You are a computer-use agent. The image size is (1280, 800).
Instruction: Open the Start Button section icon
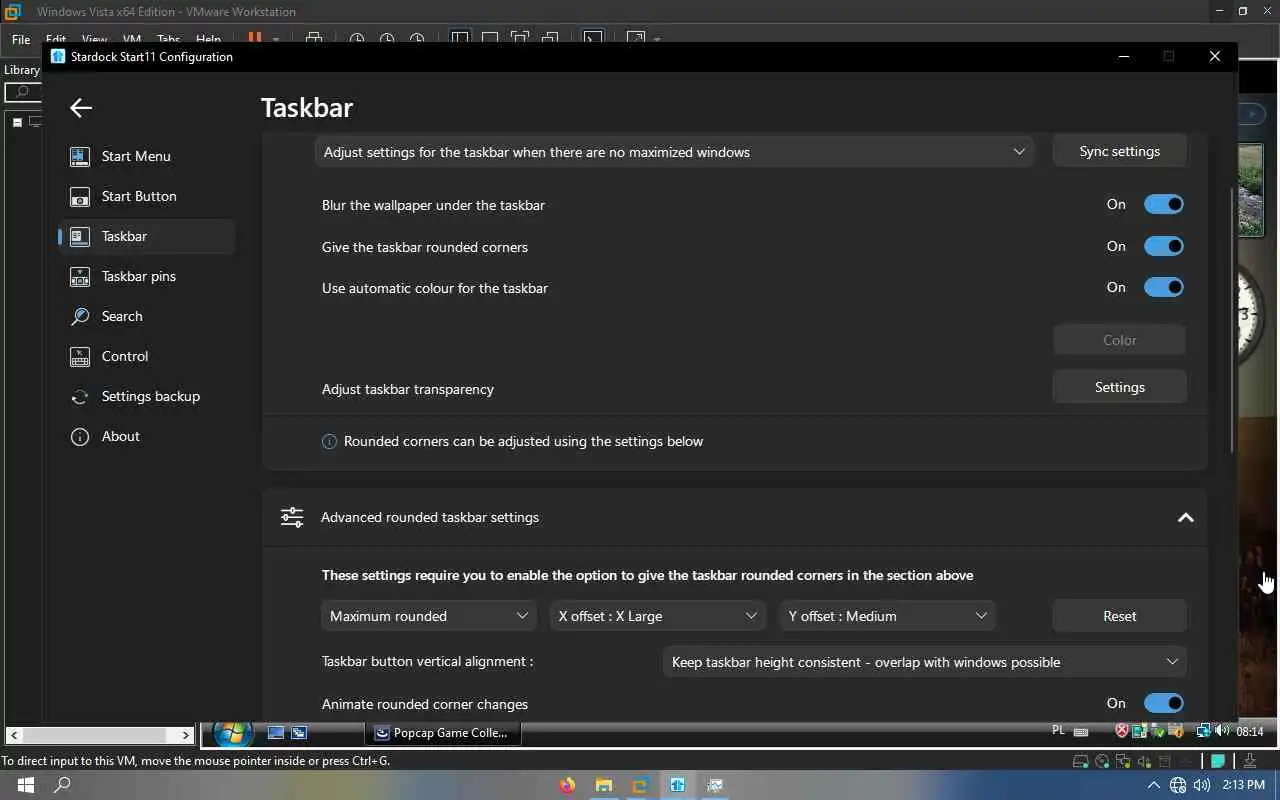(x=80, y=196)
